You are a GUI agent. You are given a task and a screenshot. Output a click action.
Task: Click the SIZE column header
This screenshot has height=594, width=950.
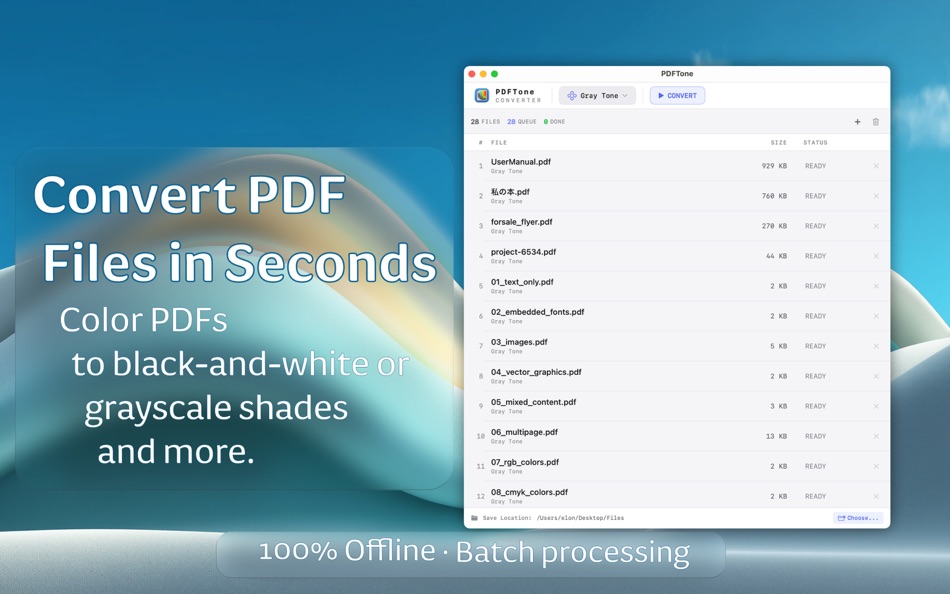pyautogui.click(x=779, y=142)
